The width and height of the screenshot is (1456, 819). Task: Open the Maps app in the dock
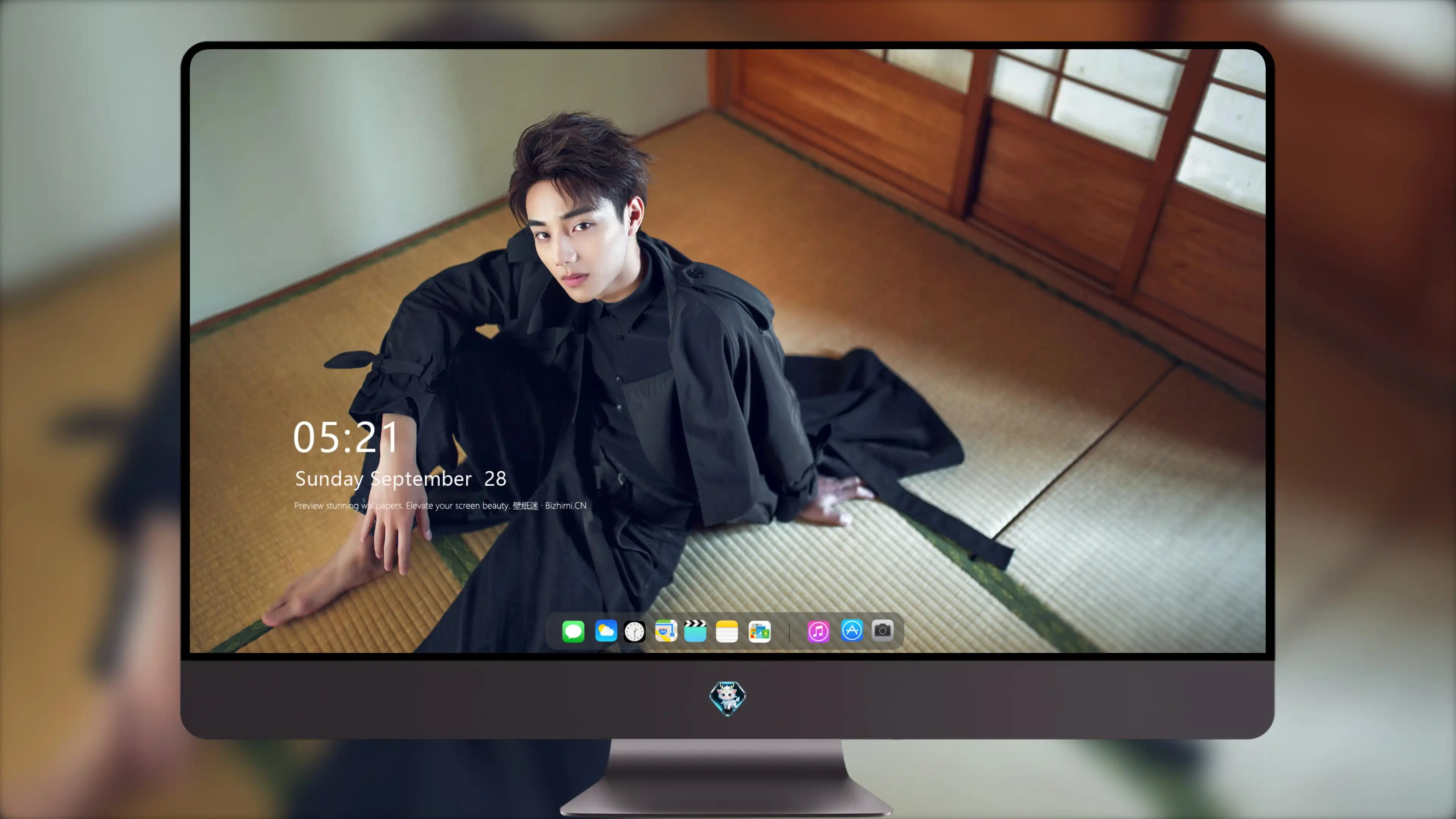coord(666,631)
